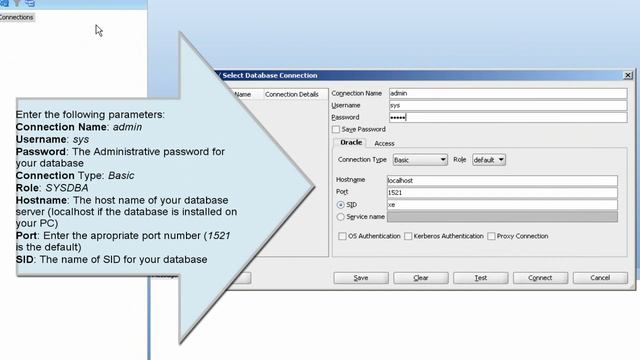Close the Select Database Connection dialog

(628, 75)
